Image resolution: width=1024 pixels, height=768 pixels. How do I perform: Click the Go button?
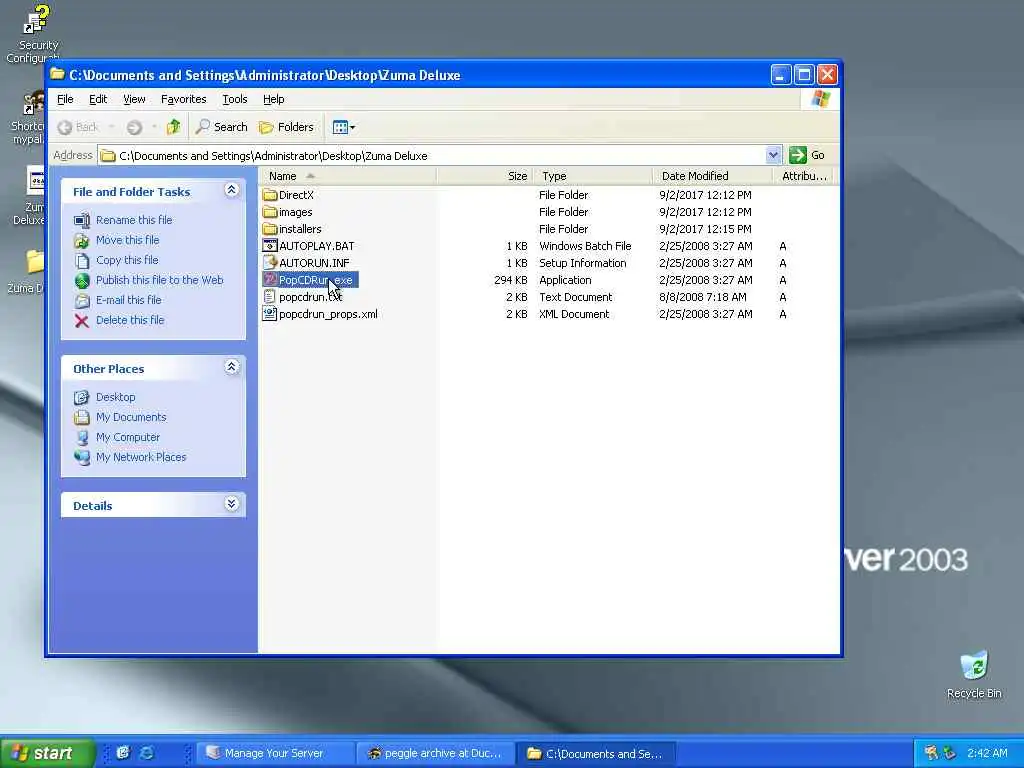coord(807,155)
